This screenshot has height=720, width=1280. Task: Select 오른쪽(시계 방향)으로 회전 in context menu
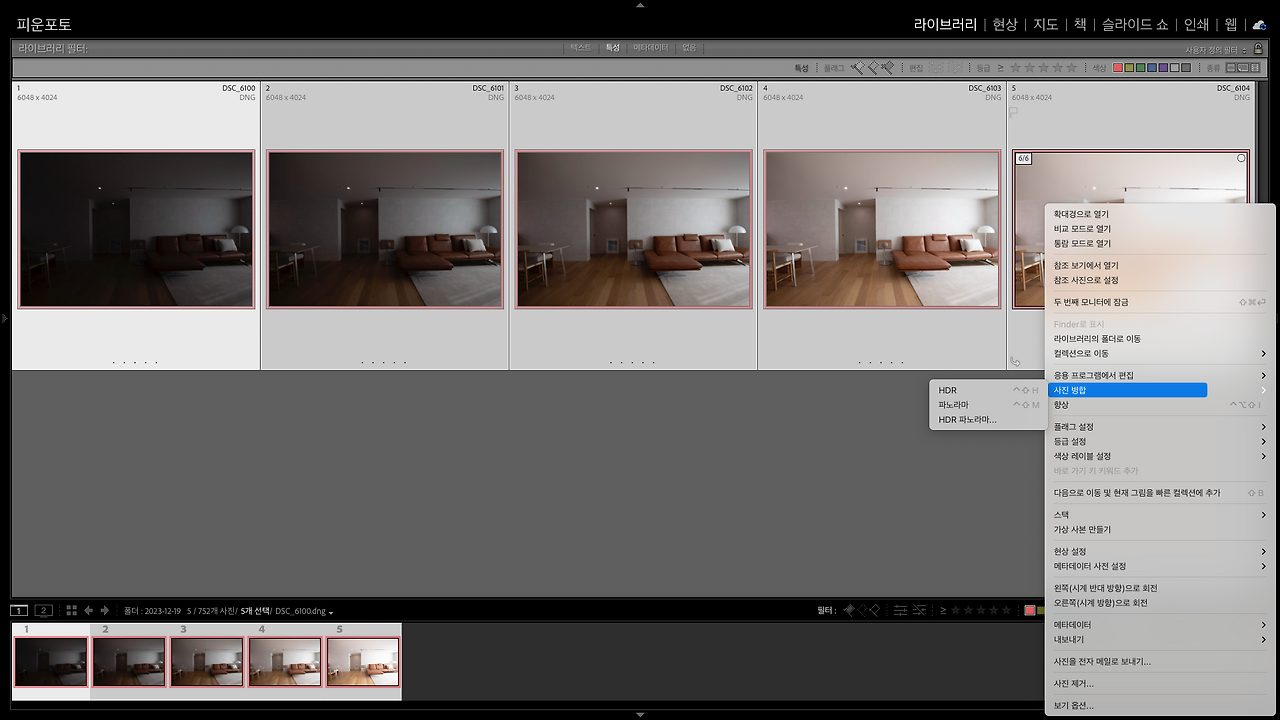click(1160, 603)
